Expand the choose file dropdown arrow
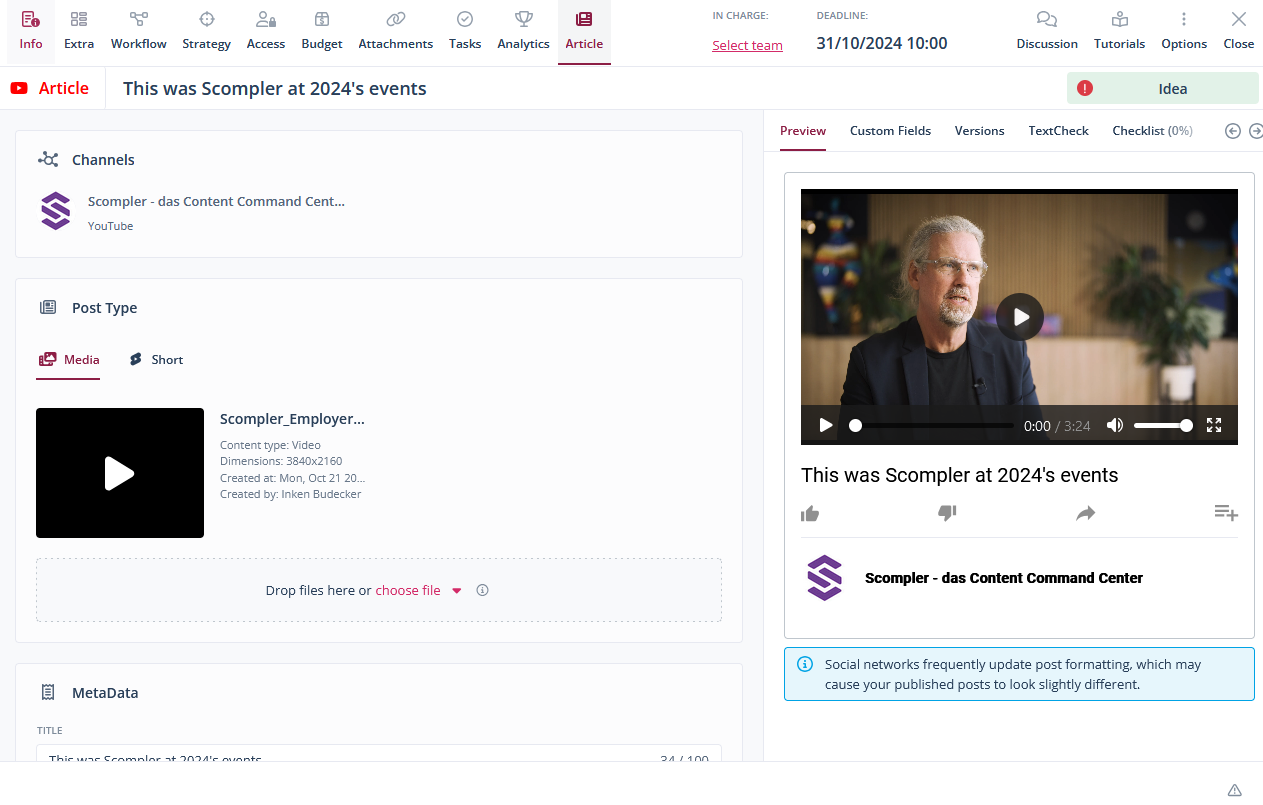 click(457, 591)
